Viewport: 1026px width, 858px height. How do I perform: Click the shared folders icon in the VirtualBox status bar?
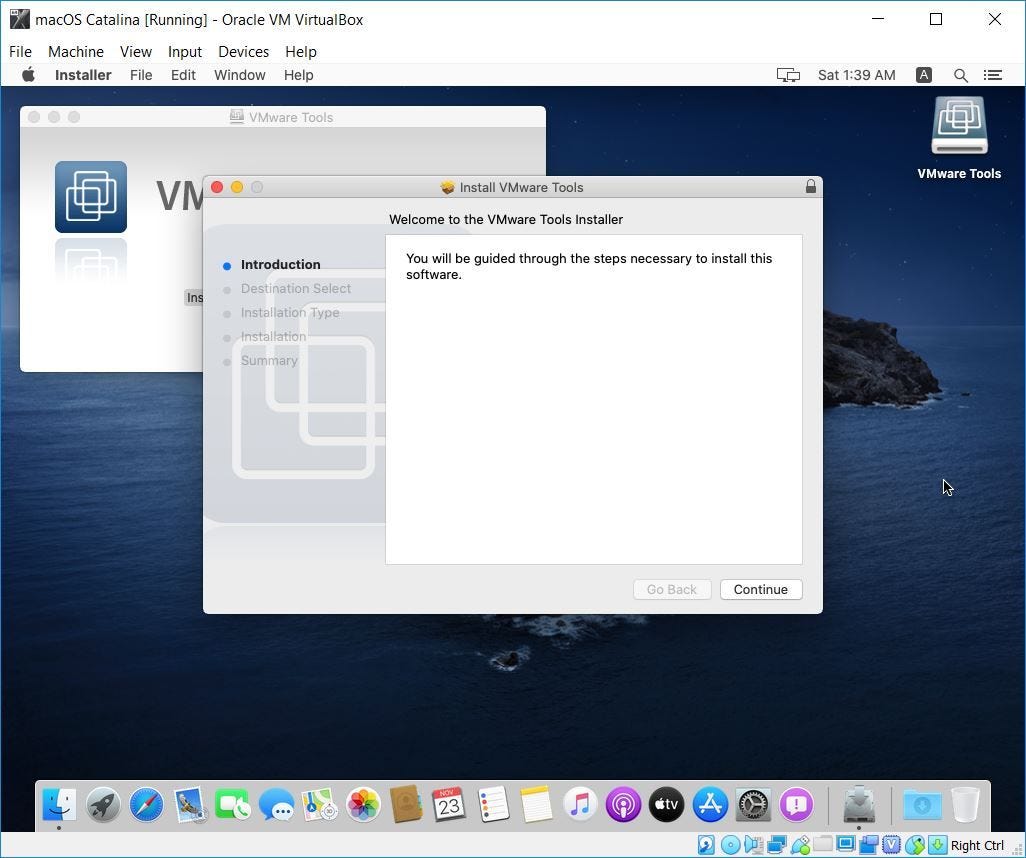(823, 844)
